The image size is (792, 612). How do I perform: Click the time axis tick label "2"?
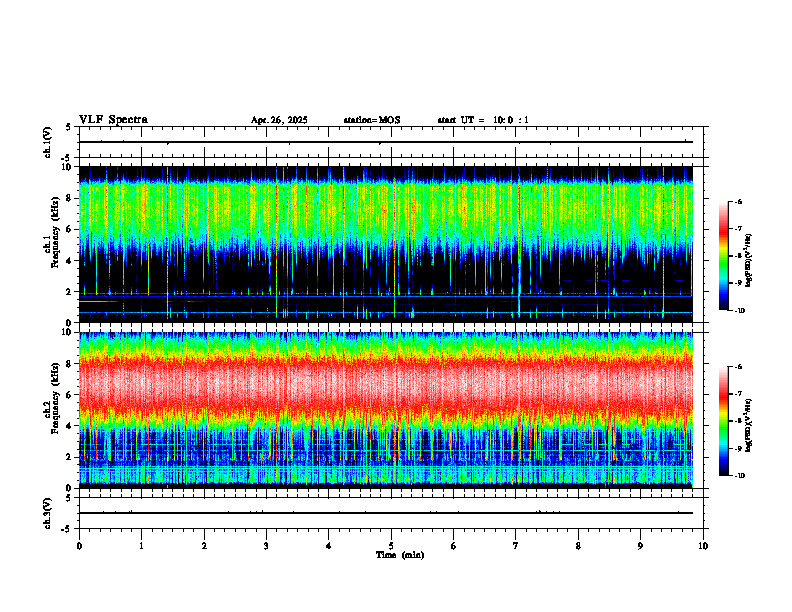click(x=204, y=546)
